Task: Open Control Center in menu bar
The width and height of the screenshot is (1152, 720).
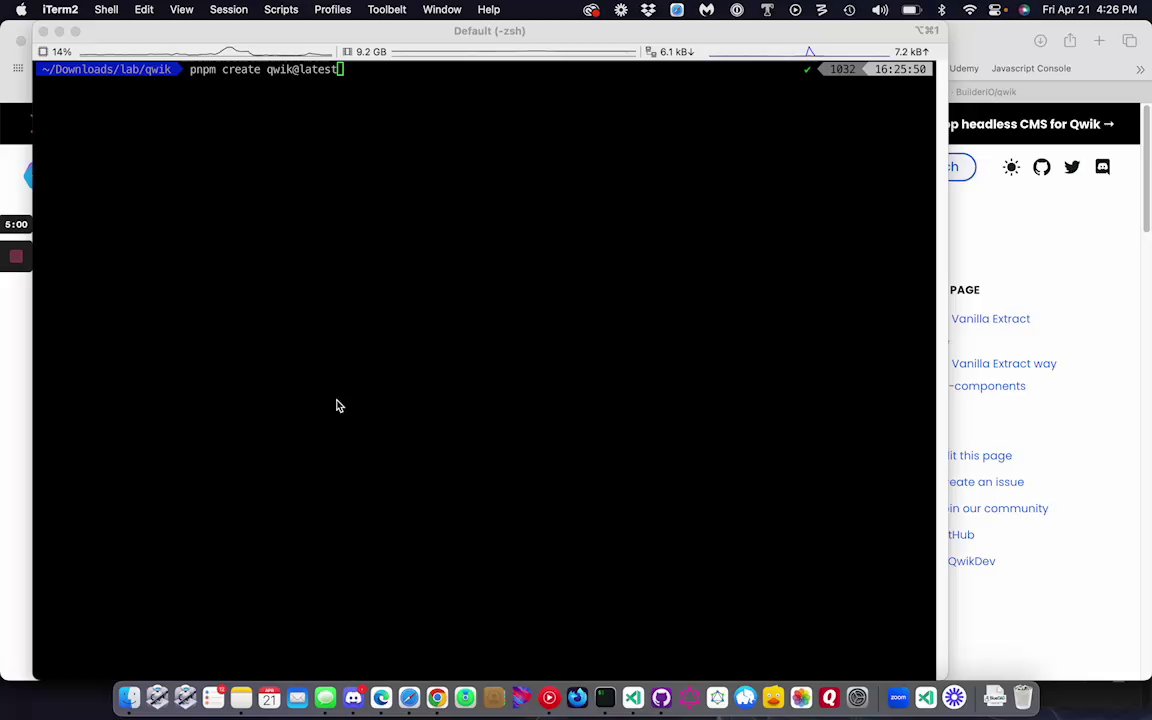Action: pos(996,10)
